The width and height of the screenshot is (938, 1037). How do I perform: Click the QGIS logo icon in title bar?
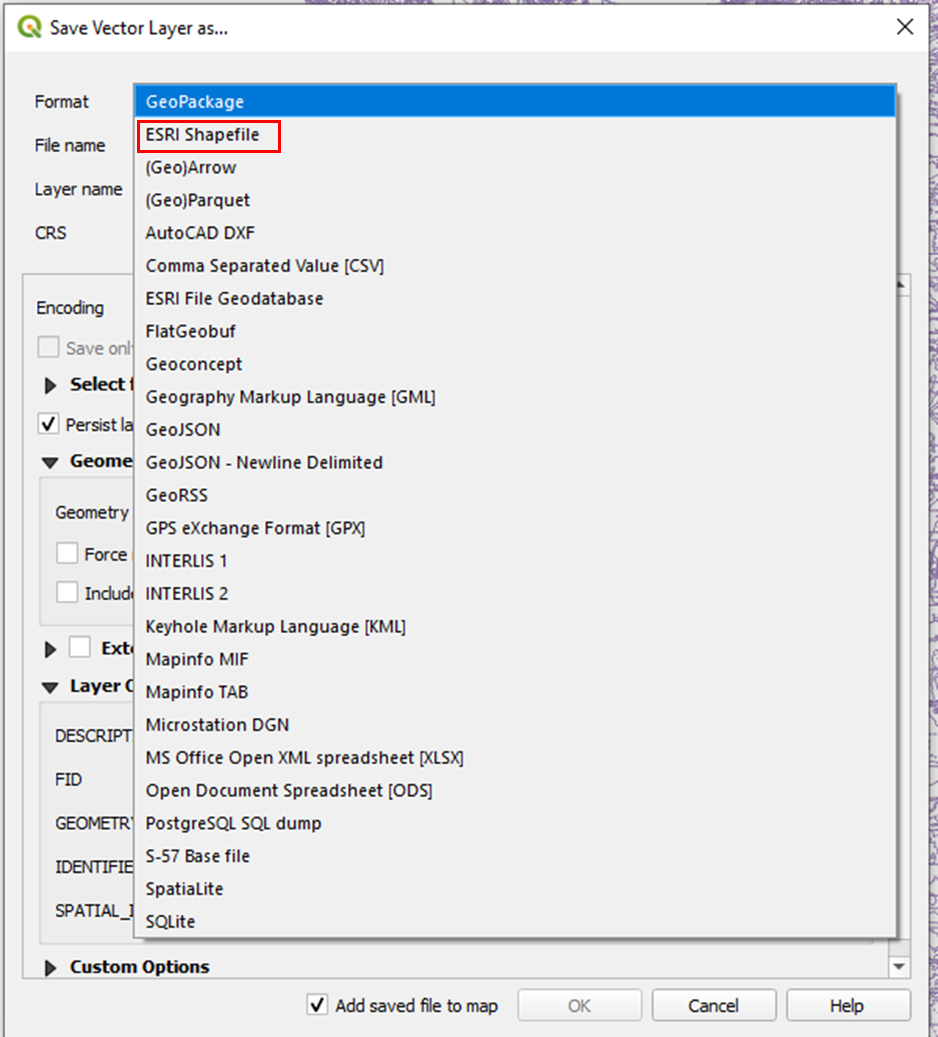29,27
